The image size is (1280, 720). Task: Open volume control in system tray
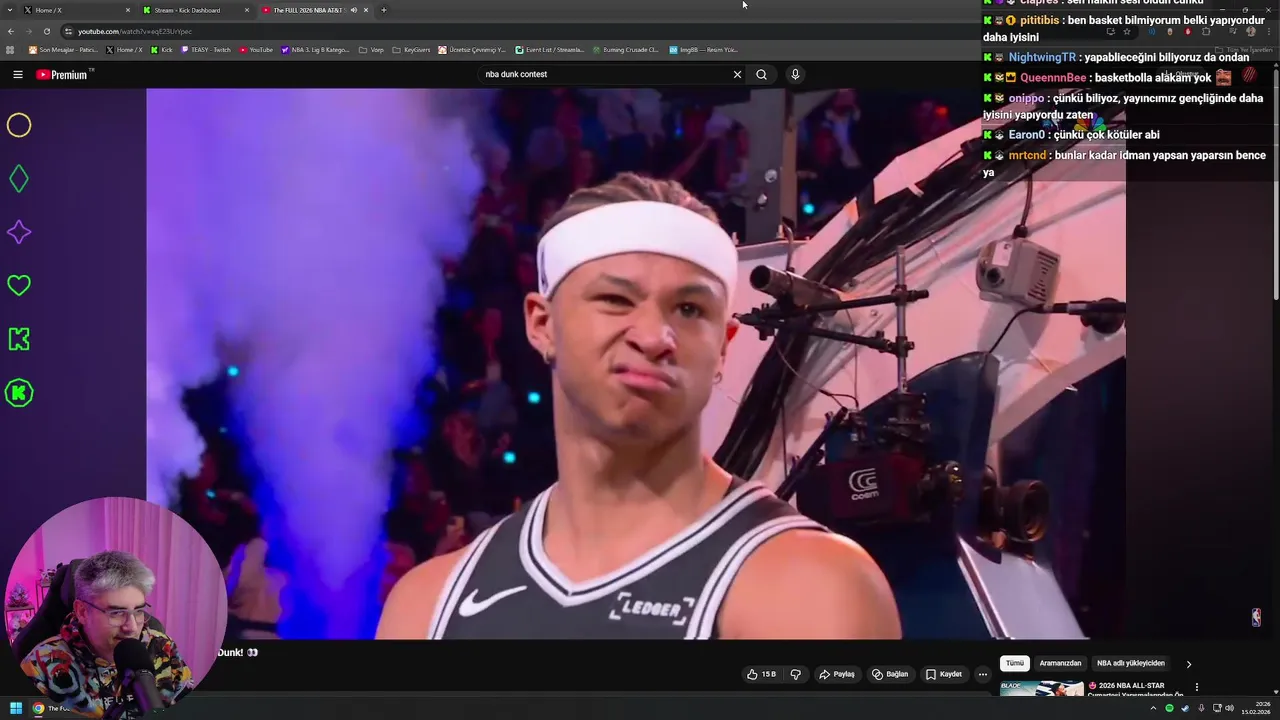(1229, 708)
